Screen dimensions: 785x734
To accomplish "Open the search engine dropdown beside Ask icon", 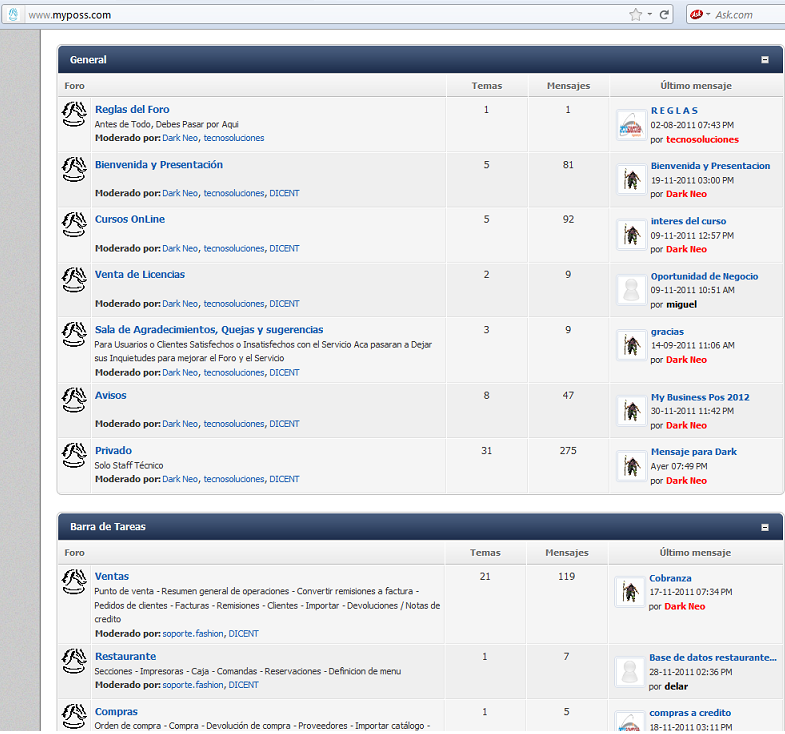I will [708, 15].
